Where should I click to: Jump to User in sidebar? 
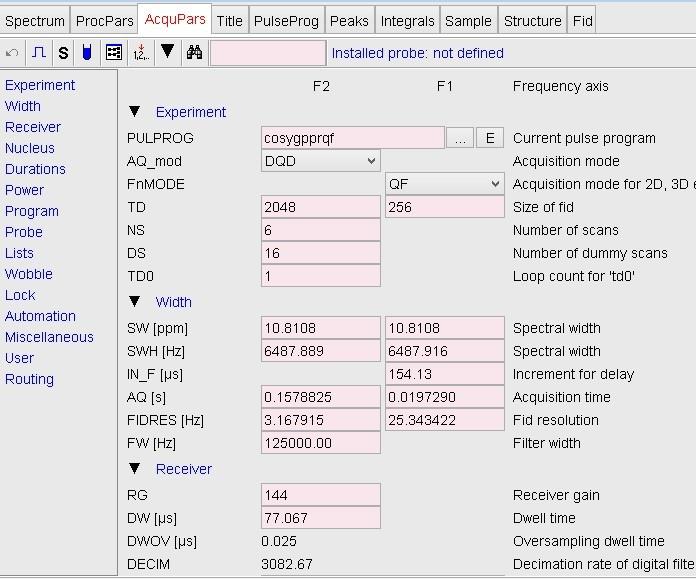tap(19, 358)
